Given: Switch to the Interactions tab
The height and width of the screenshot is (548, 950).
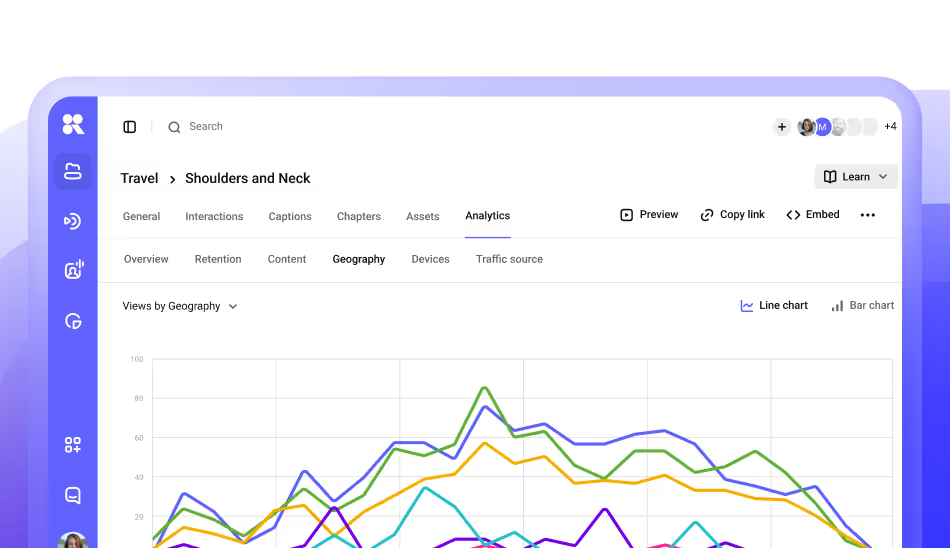Looking at the screenshot, I should coord(214,216).
